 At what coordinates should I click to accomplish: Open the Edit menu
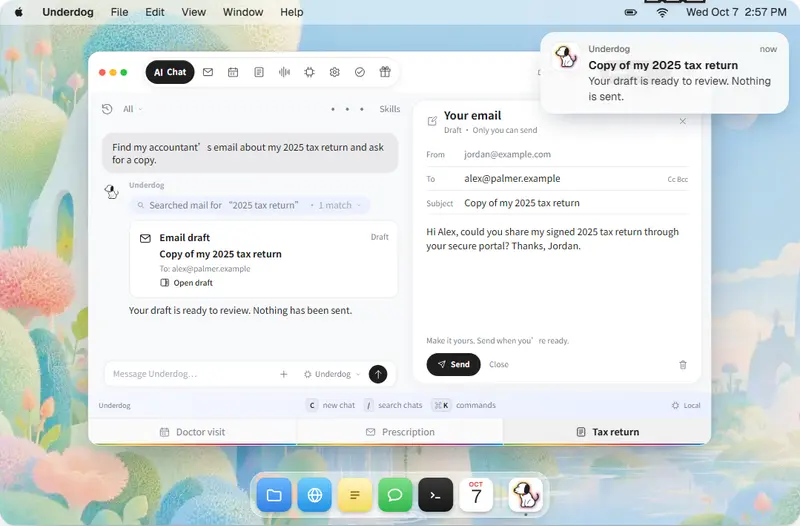[x=155, y=12]
